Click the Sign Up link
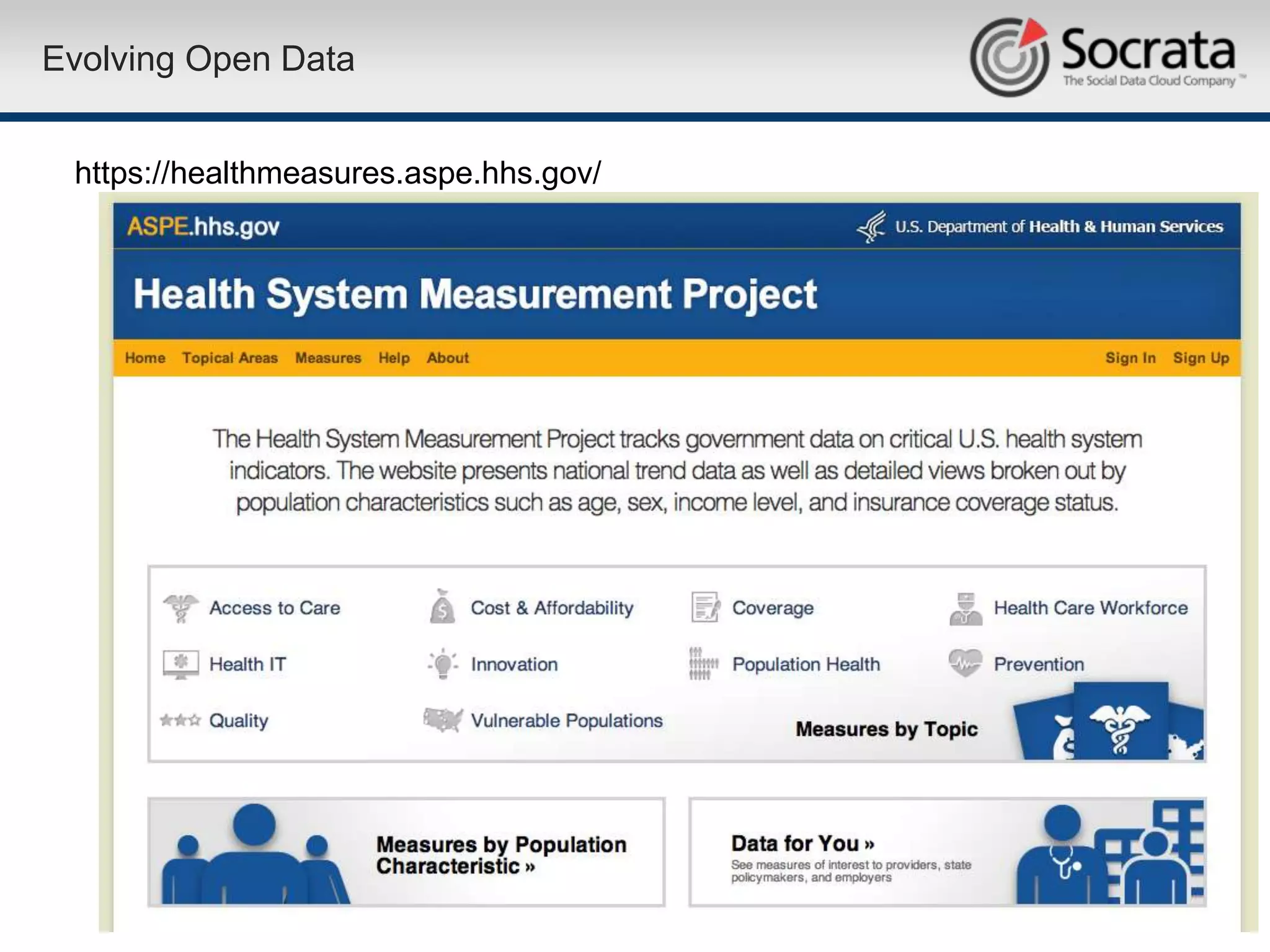The image size is (1270, 952). click(1201, 358)
